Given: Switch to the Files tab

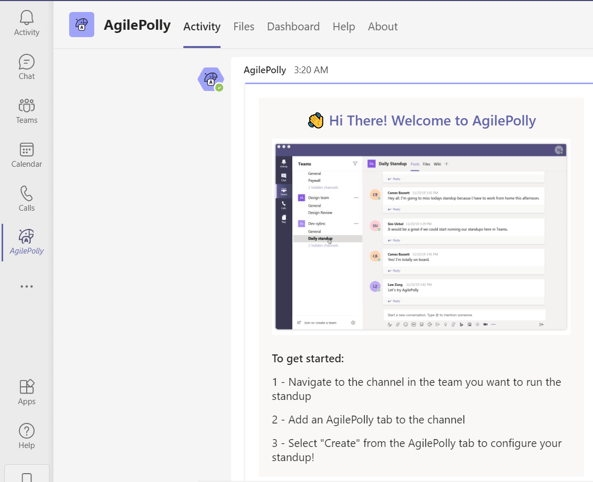Looking at the screenshot, I should [244, 26].
